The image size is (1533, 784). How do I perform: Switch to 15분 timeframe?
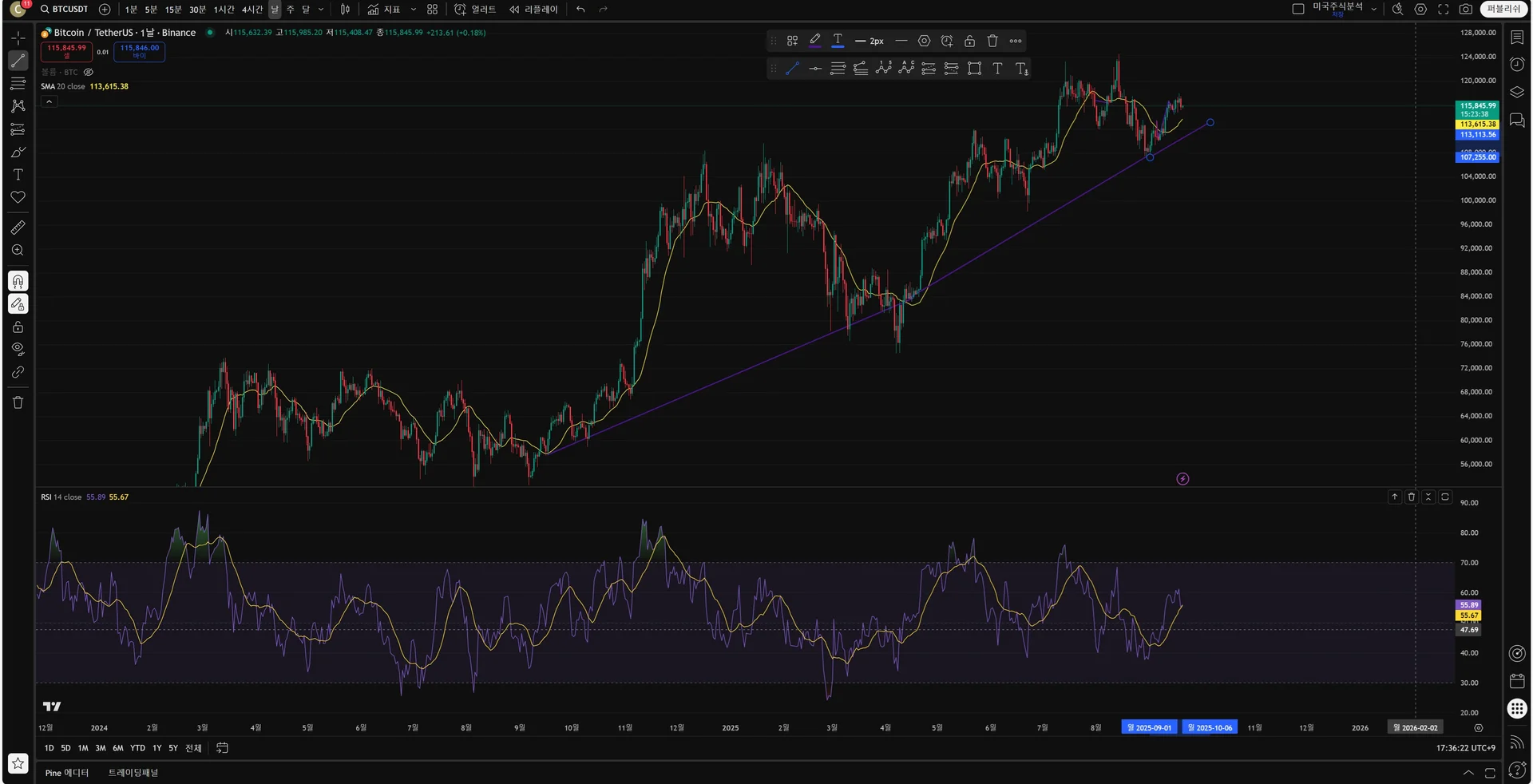pos(173,10)
